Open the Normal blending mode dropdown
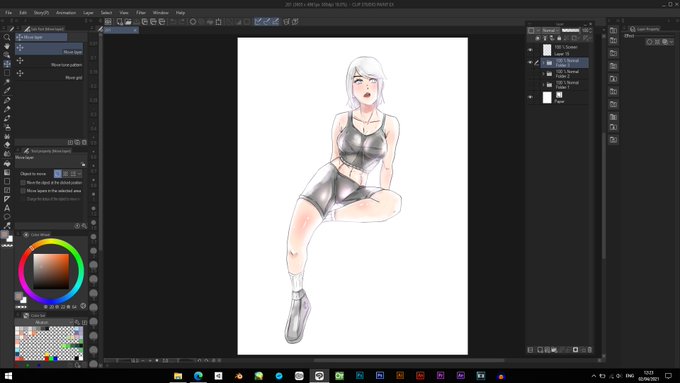This screenshot has width=680, height=383. coord(551,30)
